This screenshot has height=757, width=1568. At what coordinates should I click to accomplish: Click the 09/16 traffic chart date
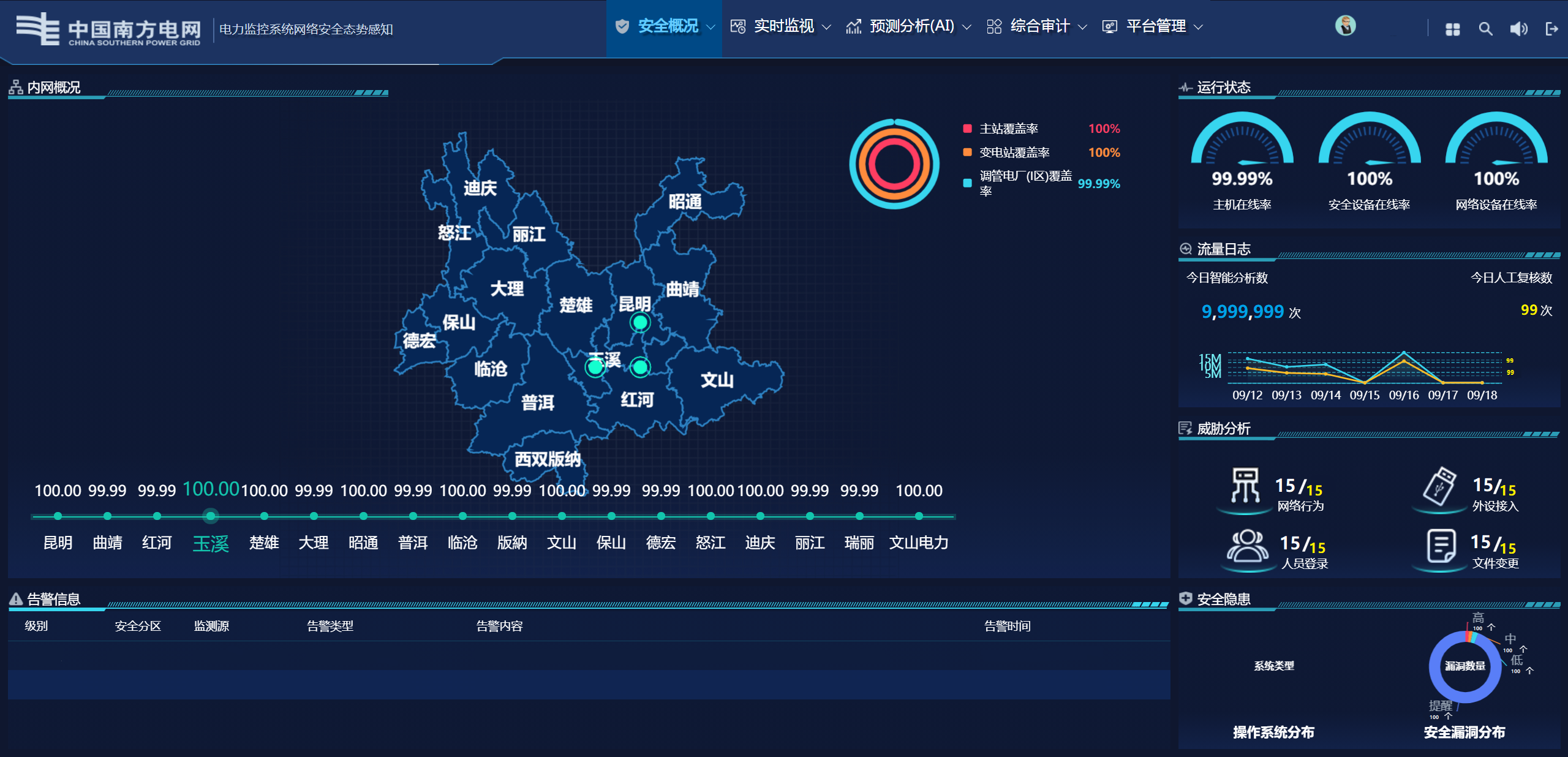[x=1404, y=395]
